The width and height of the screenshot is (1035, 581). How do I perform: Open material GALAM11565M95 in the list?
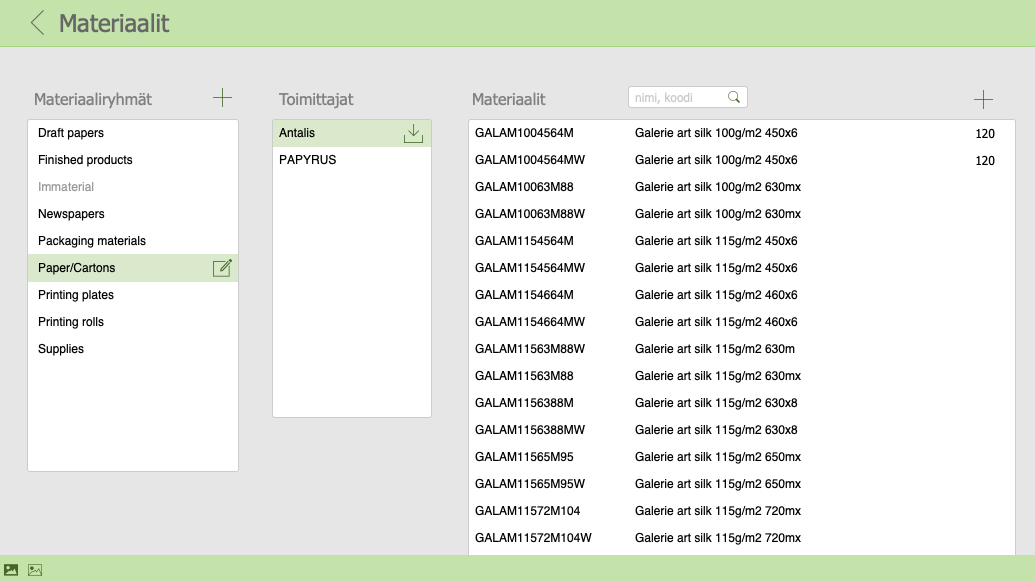[524, 457]
